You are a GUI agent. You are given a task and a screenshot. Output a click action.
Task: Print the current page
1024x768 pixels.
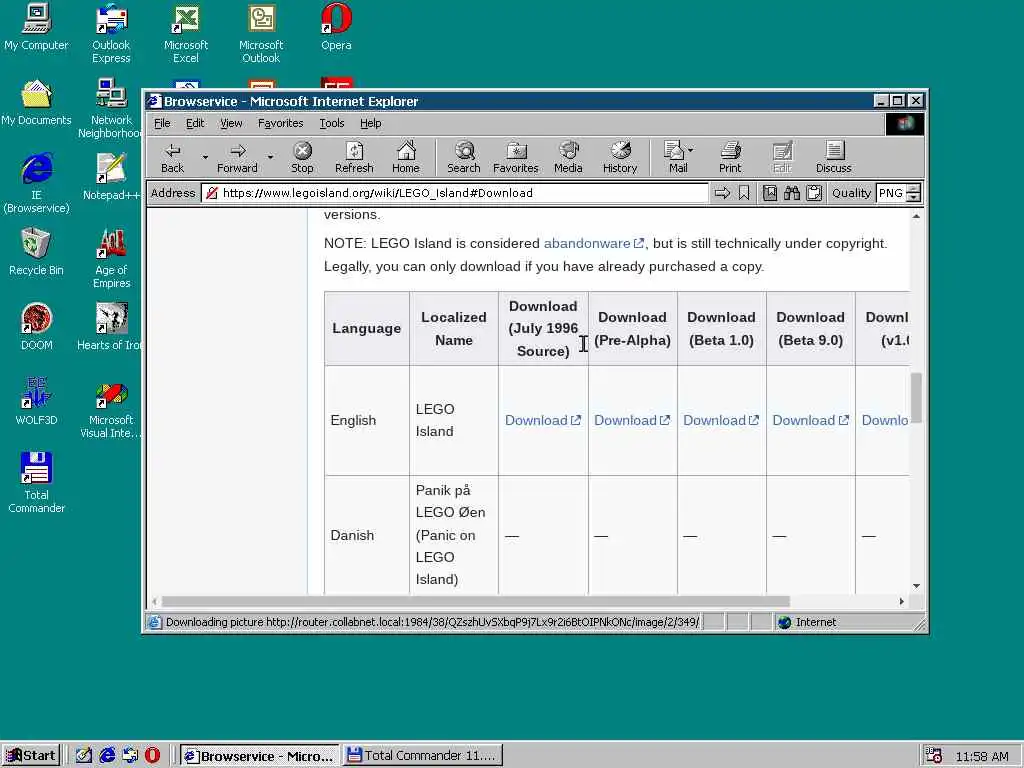tap(730, 158)
